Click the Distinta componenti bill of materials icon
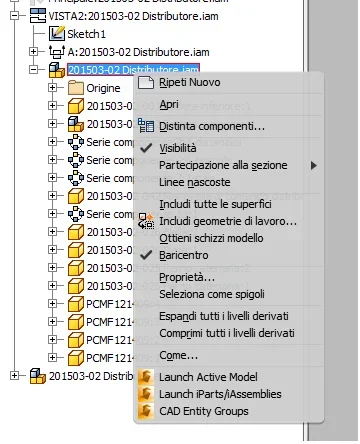 click(146, 126)
